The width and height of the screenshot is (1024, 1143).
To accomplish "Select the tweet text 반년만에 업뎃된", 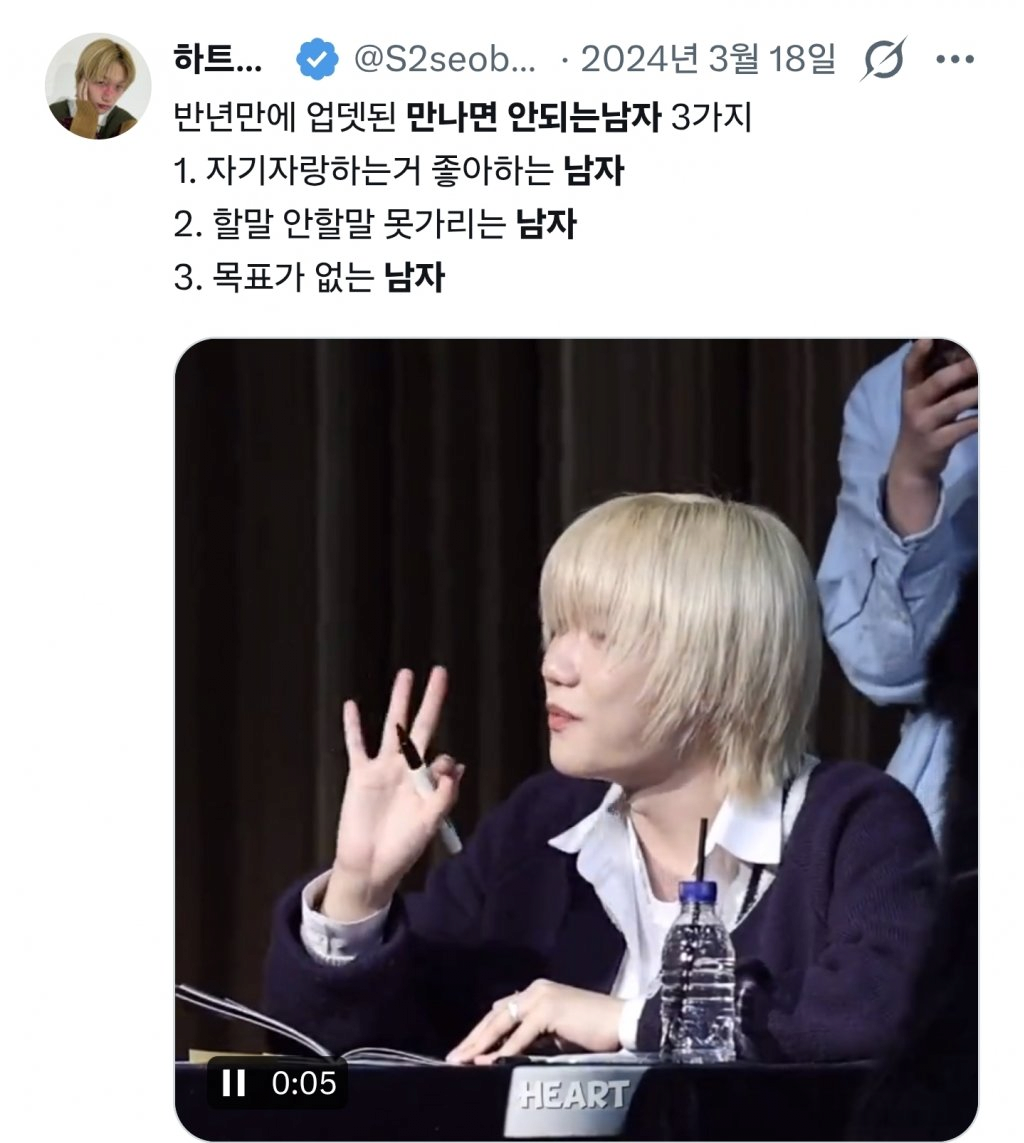I will point(285,117).
